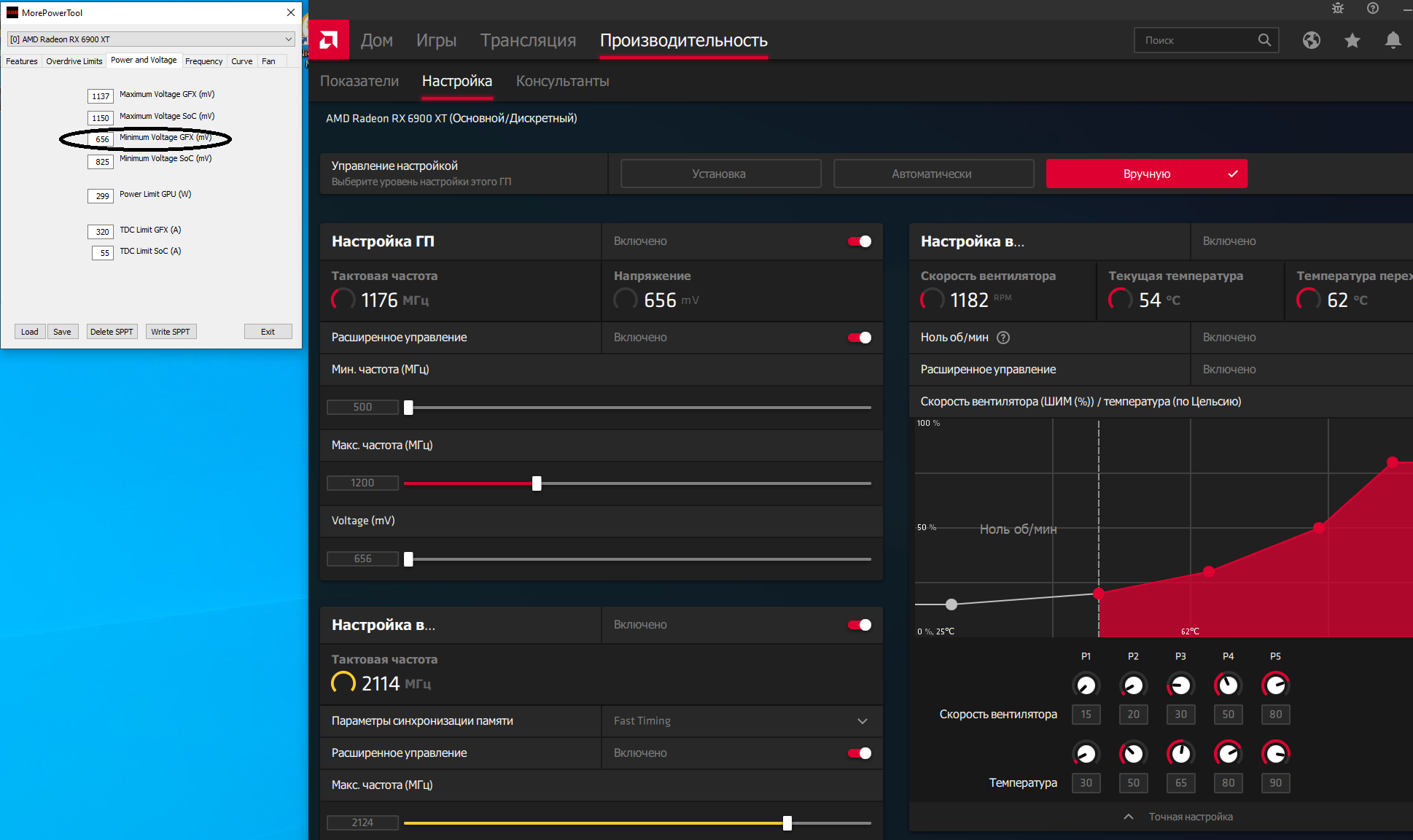Click the Макс. частота GPU slider handle
This screenshot has height=840, width=1413.
(x=537, y=483)
